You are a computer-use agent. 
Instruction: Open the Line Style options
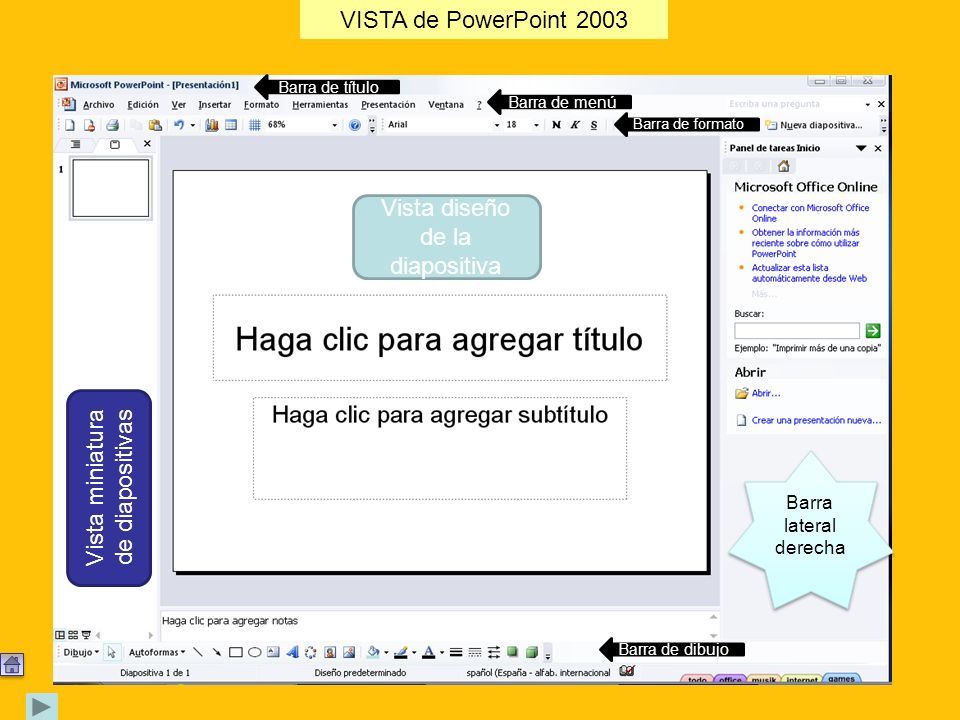(456, 653)
